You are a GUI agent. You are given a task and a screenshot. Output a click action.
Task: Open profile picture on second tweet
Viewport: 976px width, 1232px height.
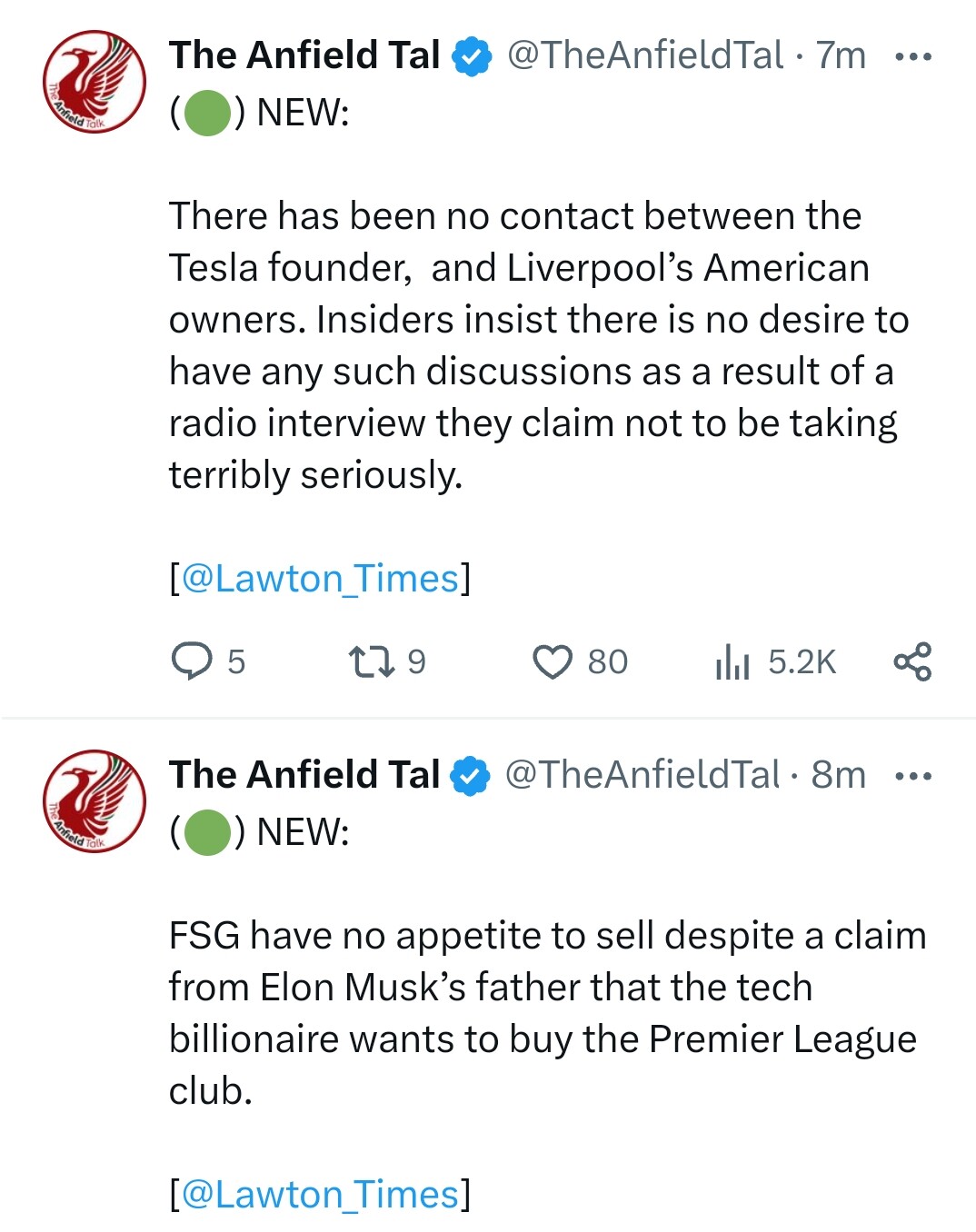[x=95, y=800]
